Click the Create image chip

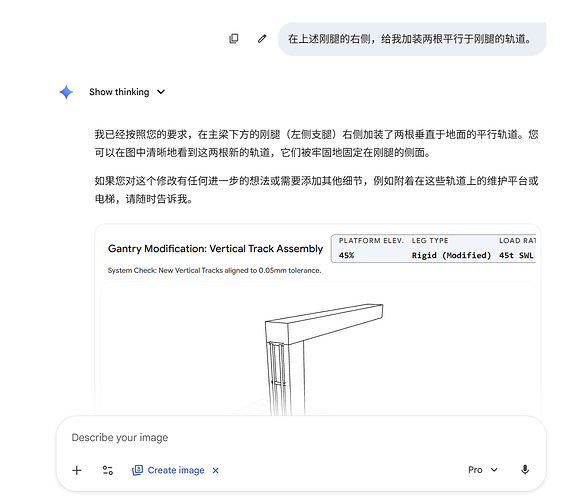[x=168, y=470]
